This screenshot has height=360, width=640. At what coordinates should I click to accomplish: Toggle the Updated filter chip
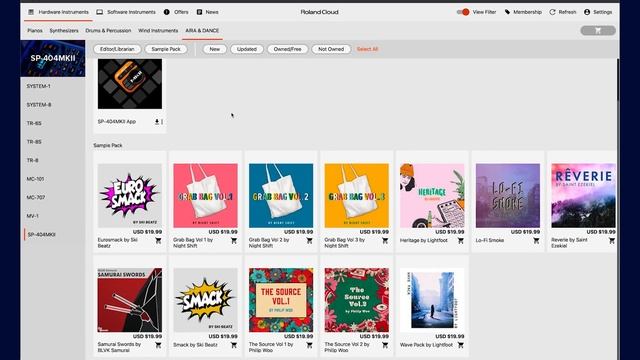[247, 49]
